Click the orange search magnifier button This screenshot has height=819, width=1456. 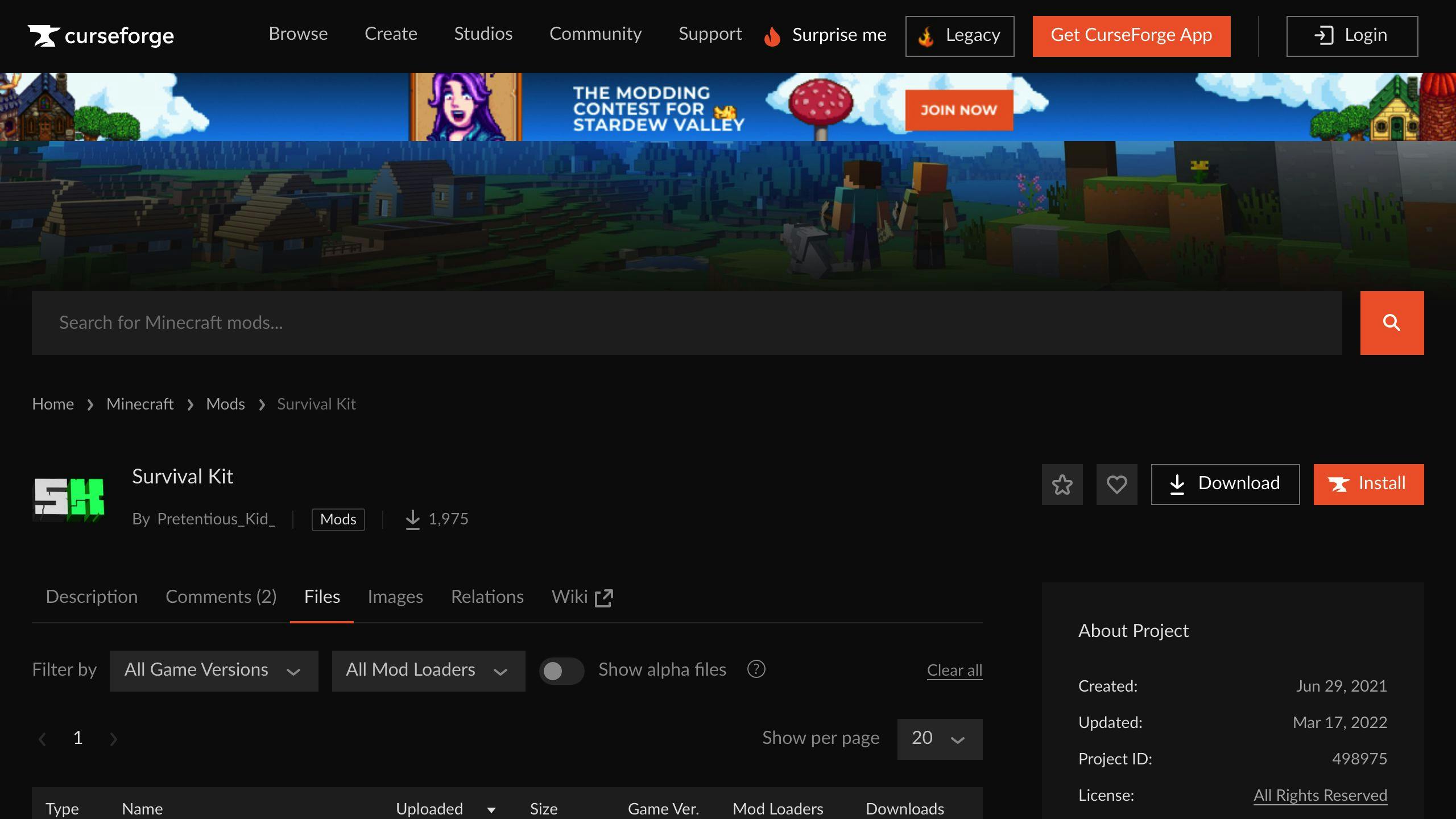(1392, 323)
